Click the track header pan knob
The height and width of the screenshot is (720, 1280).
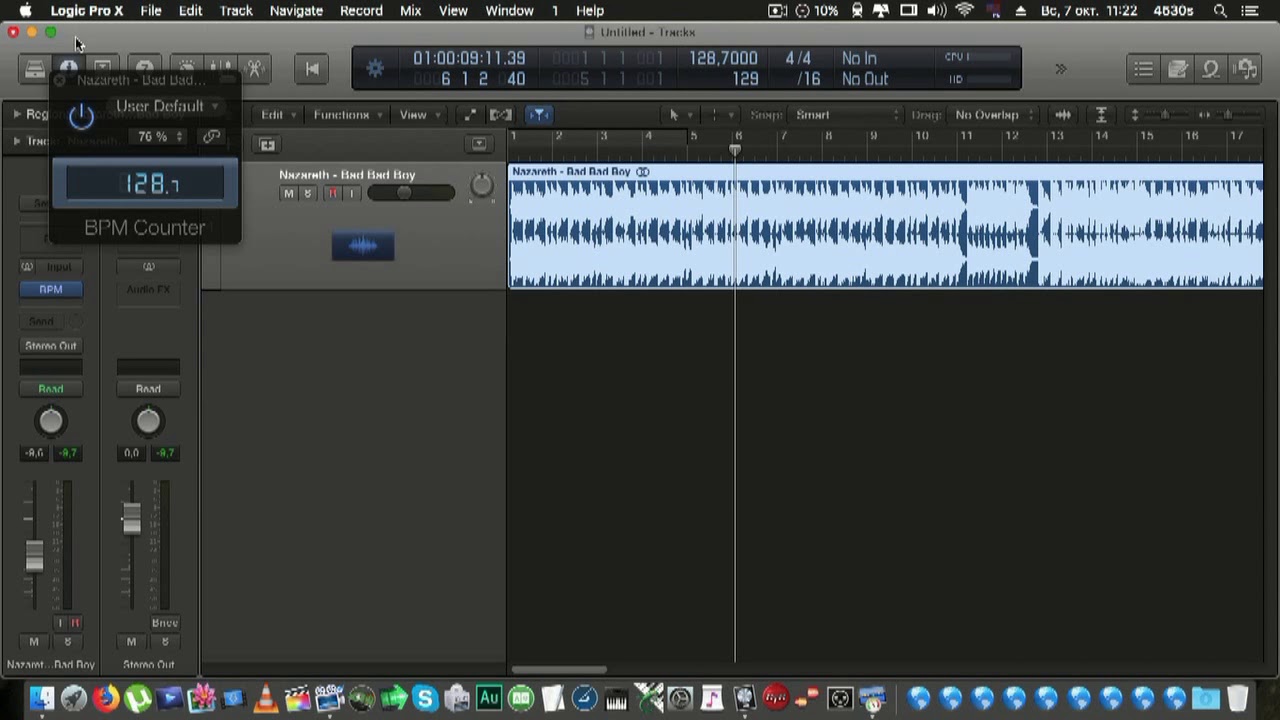coord(482,185)
